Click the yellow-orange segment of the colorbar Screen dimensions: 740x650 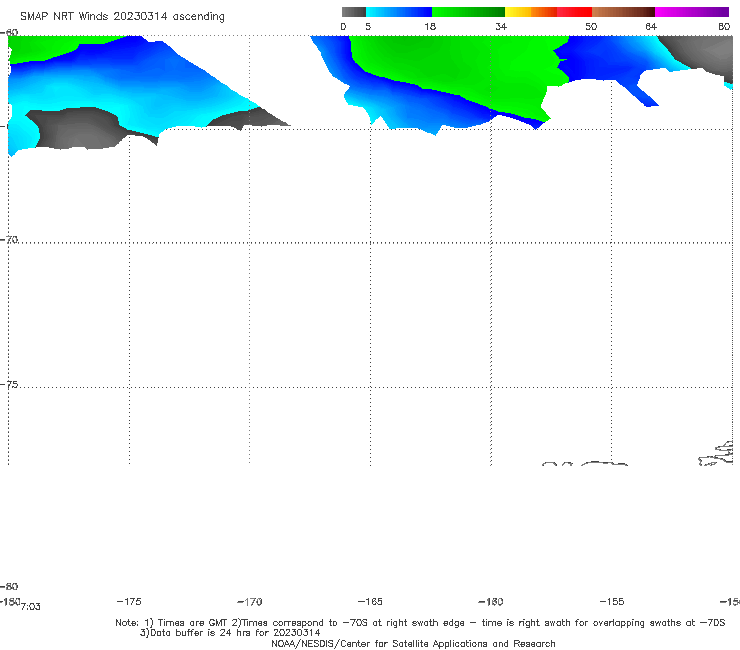tap(530, 12)
